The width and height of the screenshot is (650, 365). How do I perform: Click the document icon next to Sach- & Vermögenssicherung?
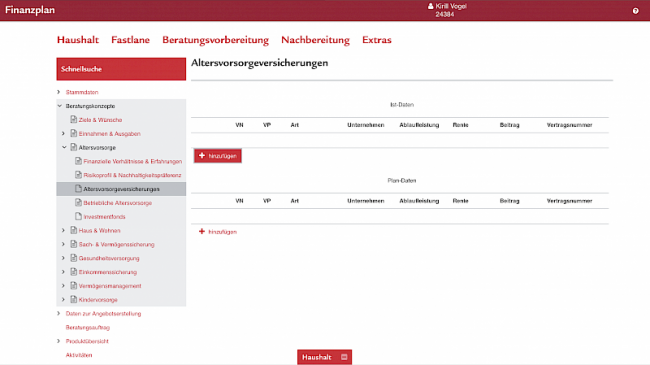click(x=73, y=244)
